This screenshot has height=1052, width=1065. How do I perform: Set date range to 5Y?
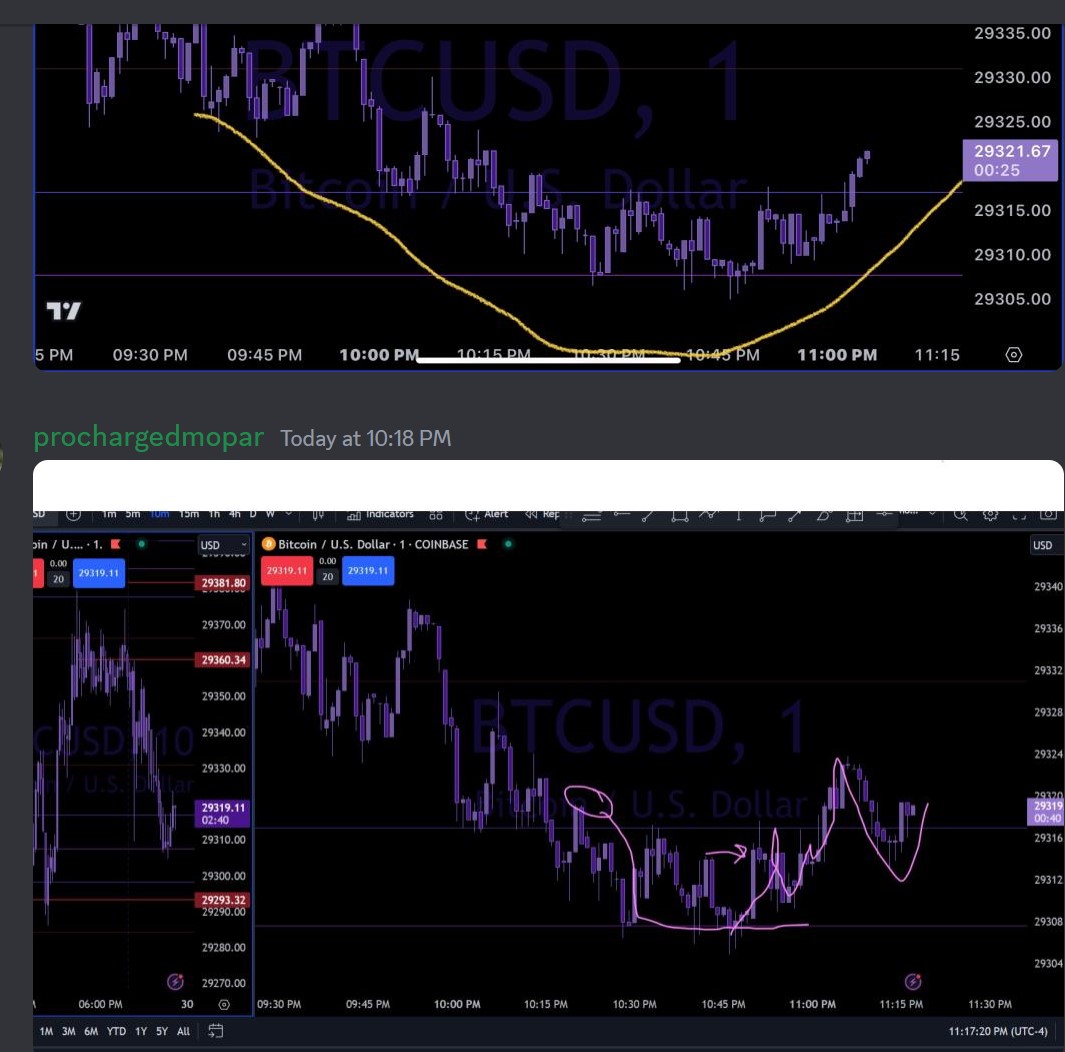pyautogui.click(x=162, y=1031)
